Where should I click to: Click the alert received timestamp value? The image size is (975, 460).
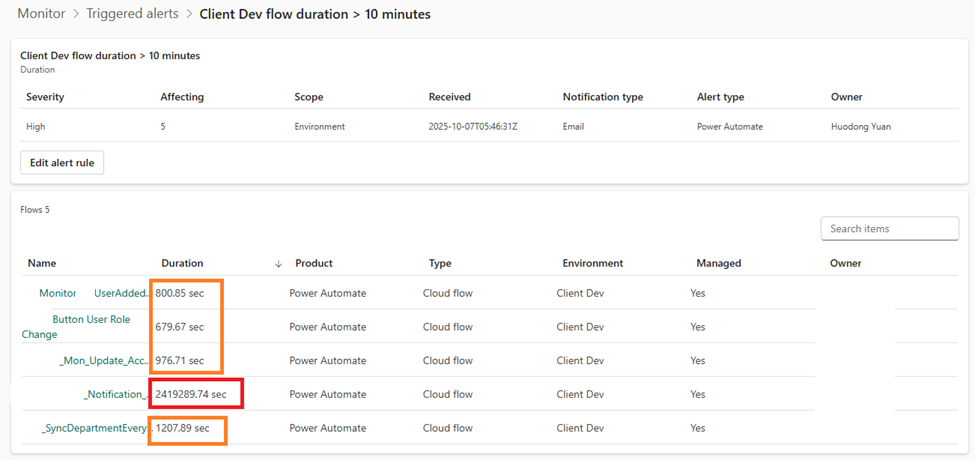(x=473, y=127)
